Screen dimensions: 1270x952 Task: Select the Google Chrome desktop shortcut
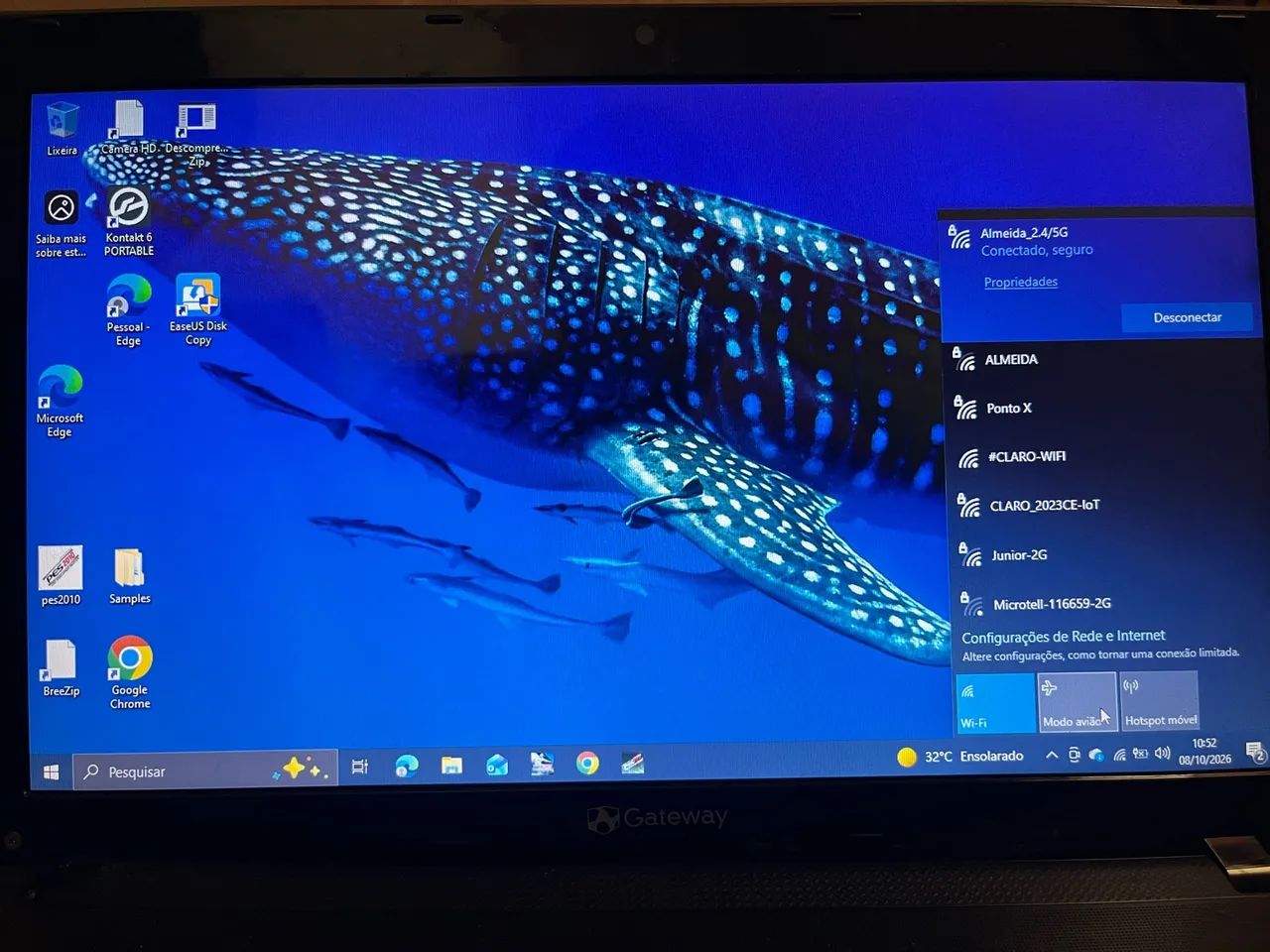click(130, 672)
